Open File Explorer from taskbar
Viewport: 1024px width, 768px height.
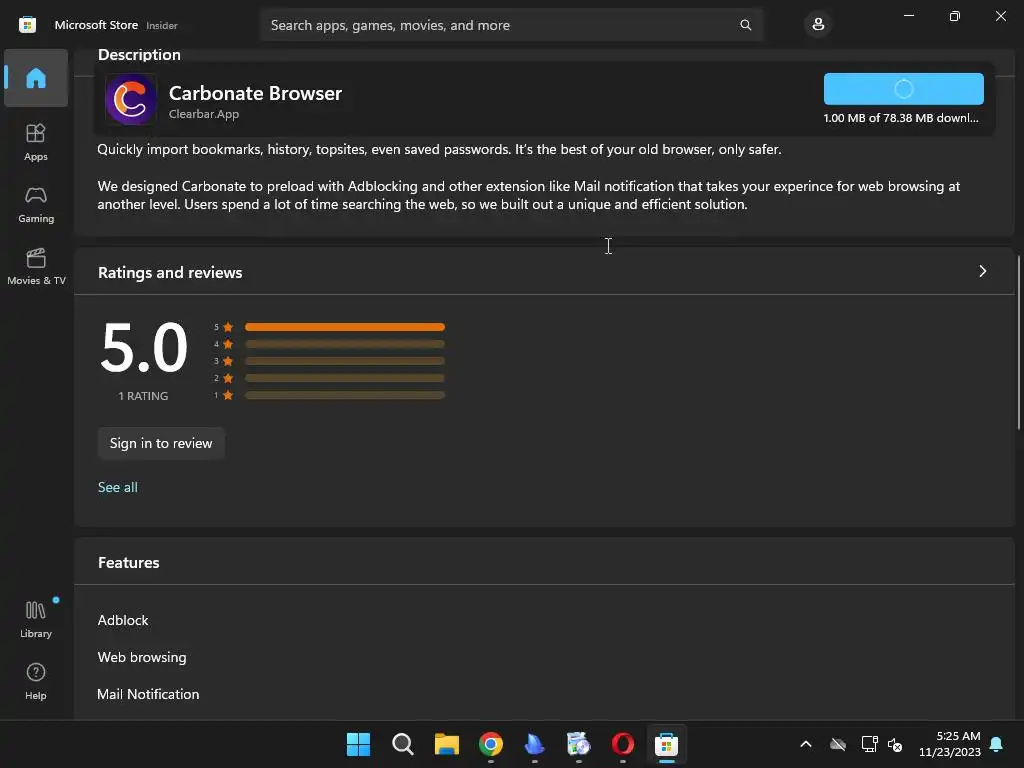pos(447,744)
